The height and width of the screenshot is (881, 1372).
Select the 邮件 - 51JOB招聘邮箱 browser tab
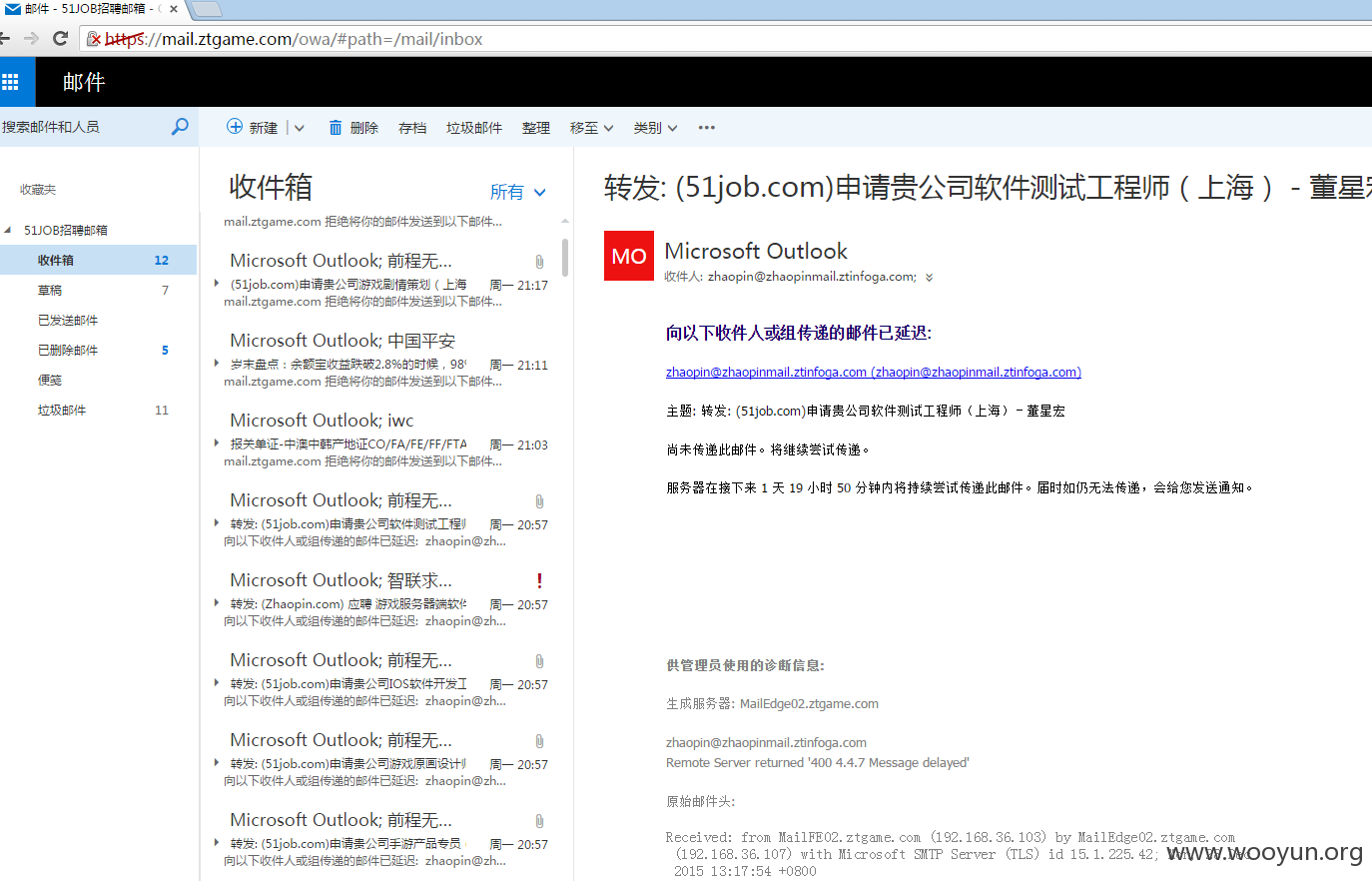pyautogui.click(x=92, y=9)
